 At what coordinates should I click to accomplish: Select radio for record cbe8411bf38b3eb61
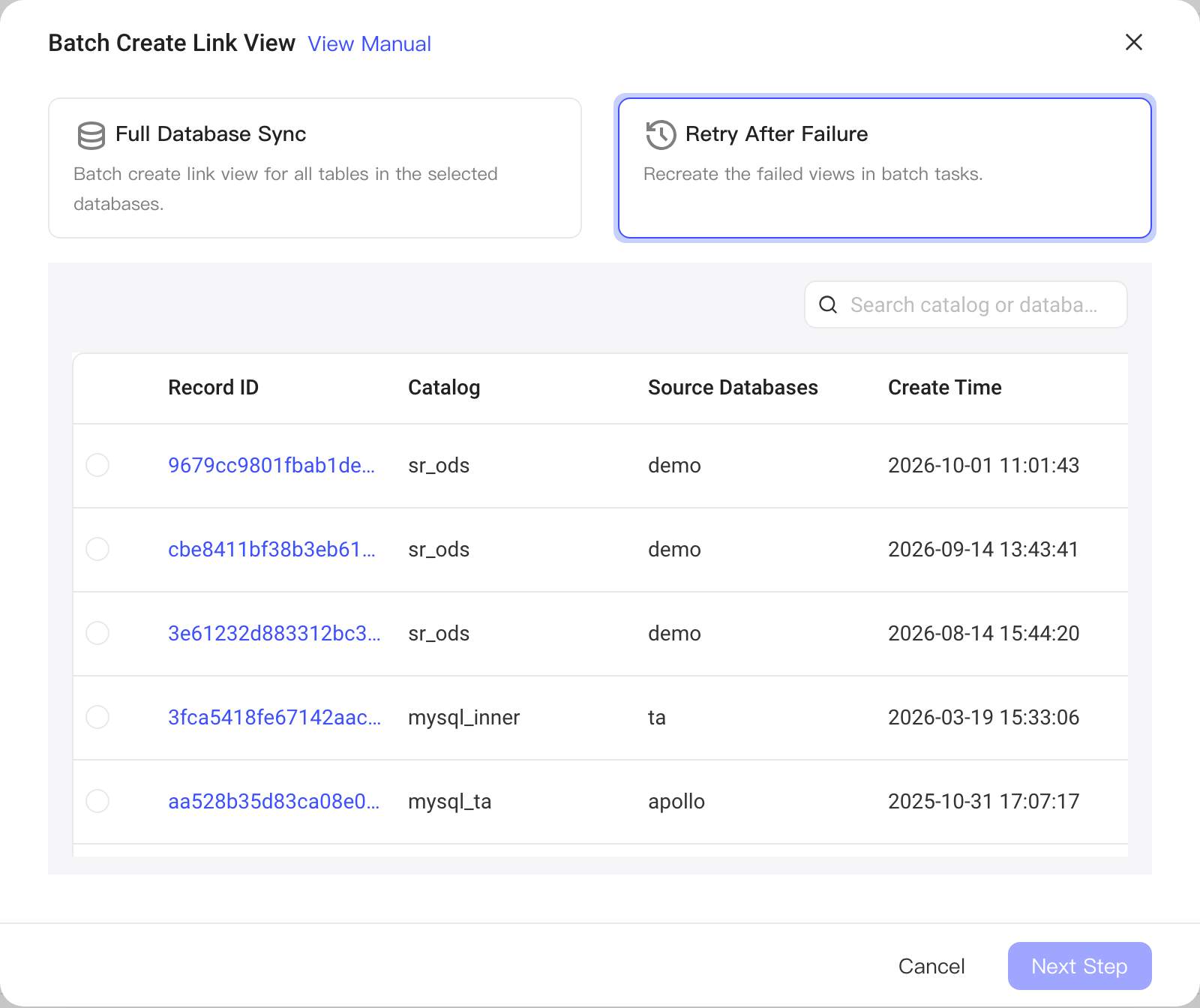(97, 549)
